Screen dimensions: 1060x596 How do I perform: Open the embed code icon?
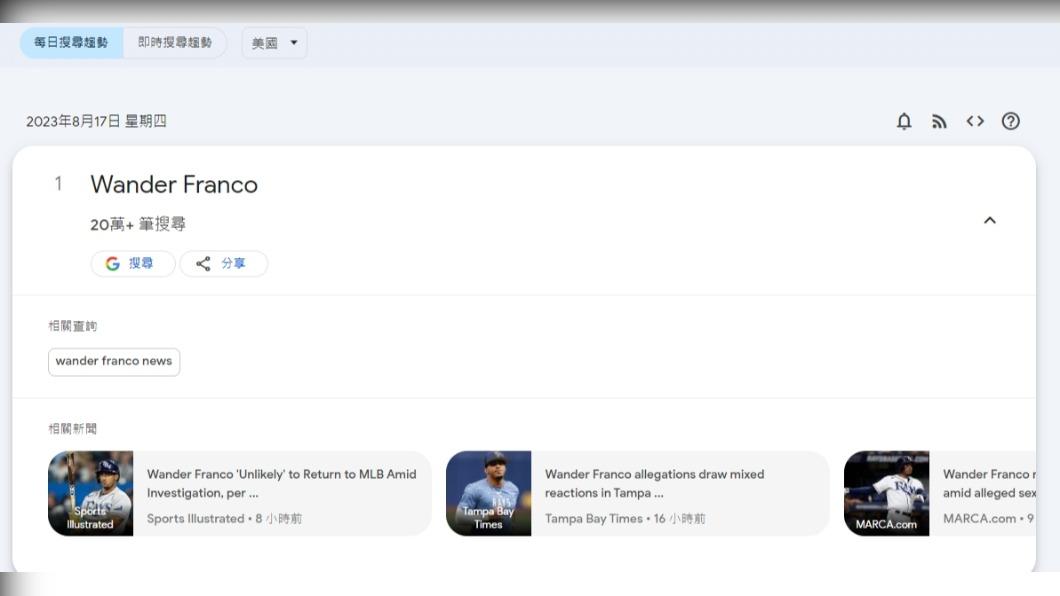975,121
